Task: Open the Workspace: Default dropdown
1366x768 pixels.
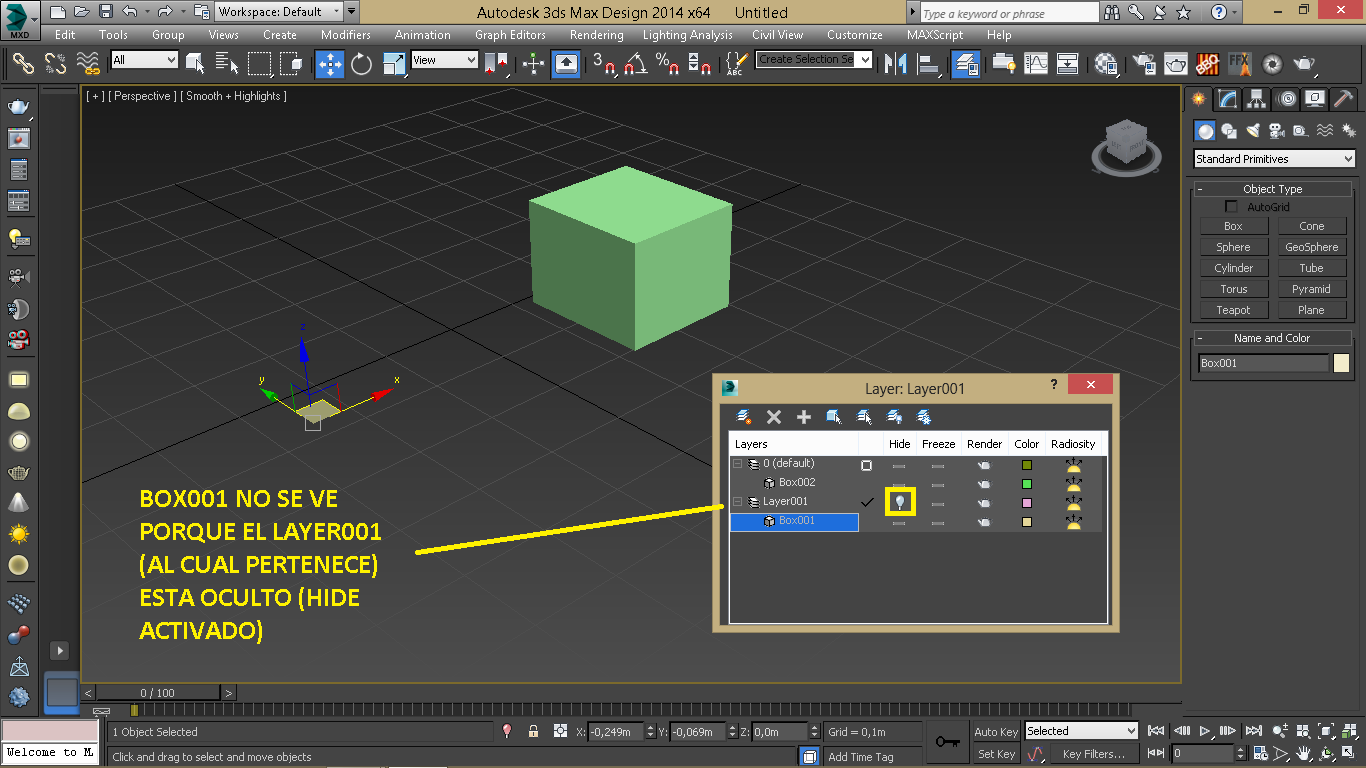Action: click(x=279, y=12)
